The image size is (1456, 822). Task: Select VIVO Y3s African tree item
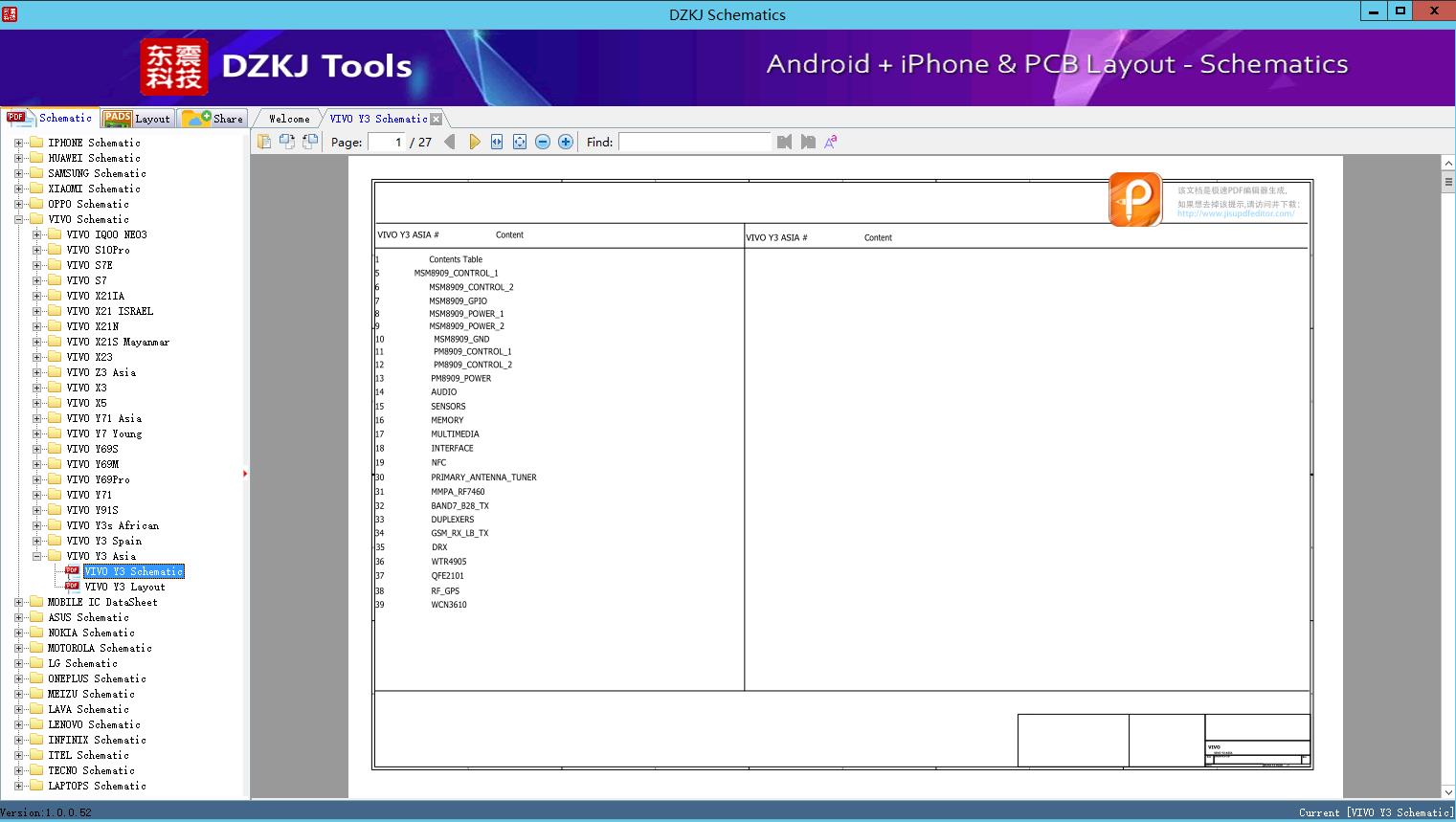coord(112,525)
